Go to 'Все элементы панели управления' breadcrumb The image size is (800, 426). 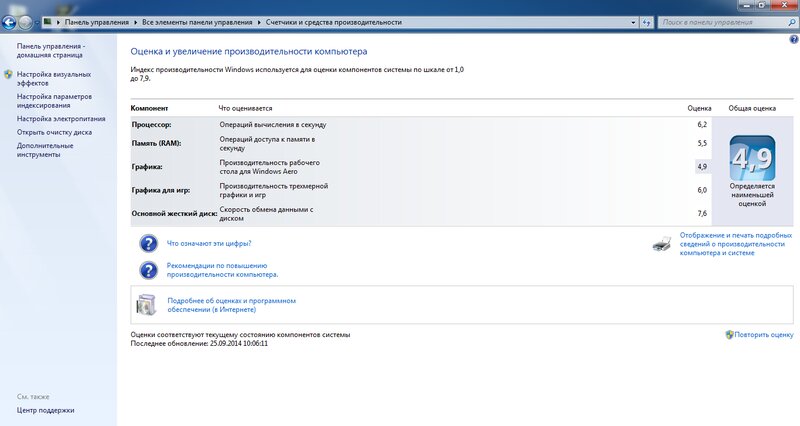(x=197, y=22)
